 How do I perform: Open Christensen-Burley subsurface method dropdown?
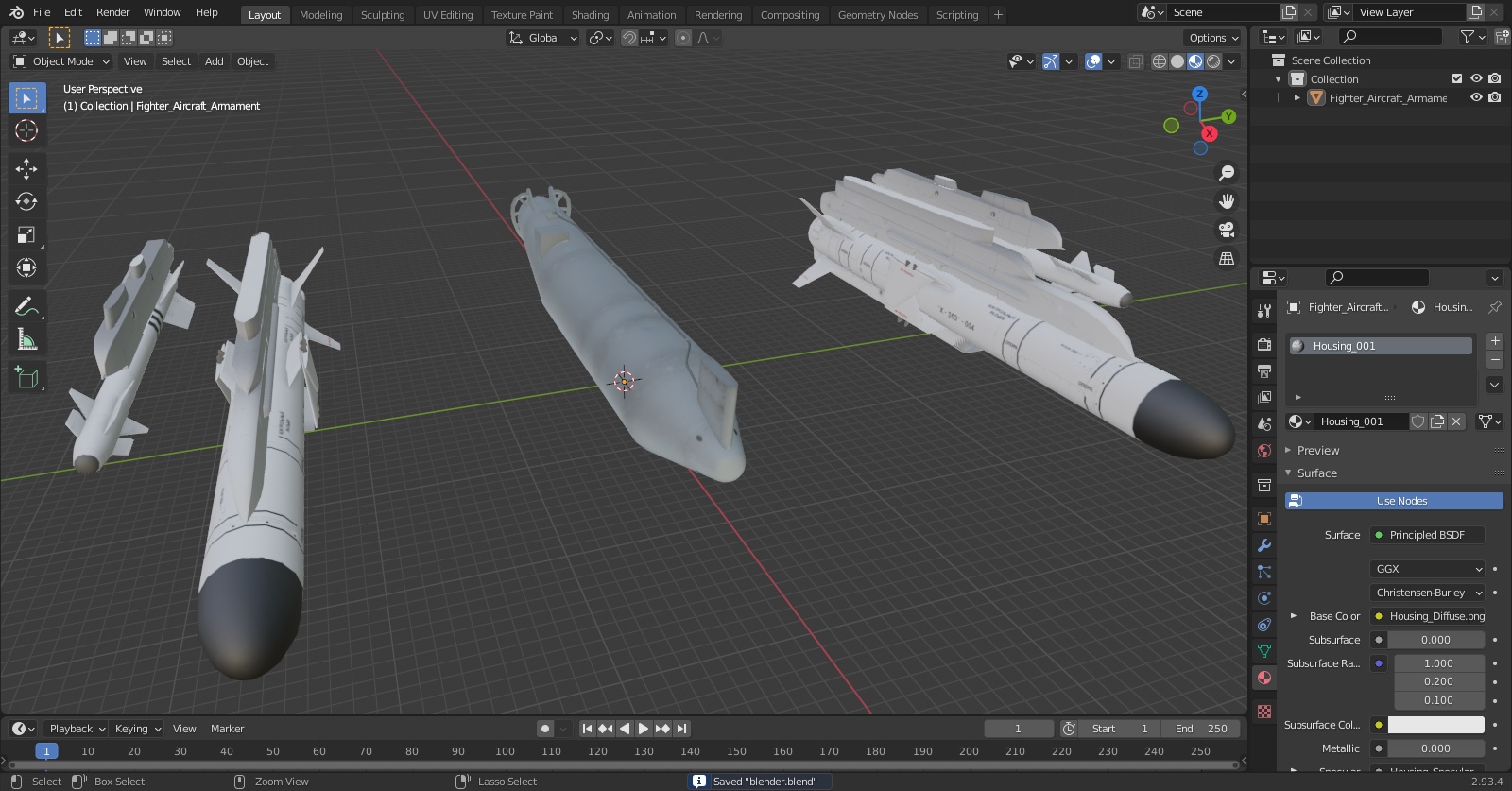coord(1427,593)
